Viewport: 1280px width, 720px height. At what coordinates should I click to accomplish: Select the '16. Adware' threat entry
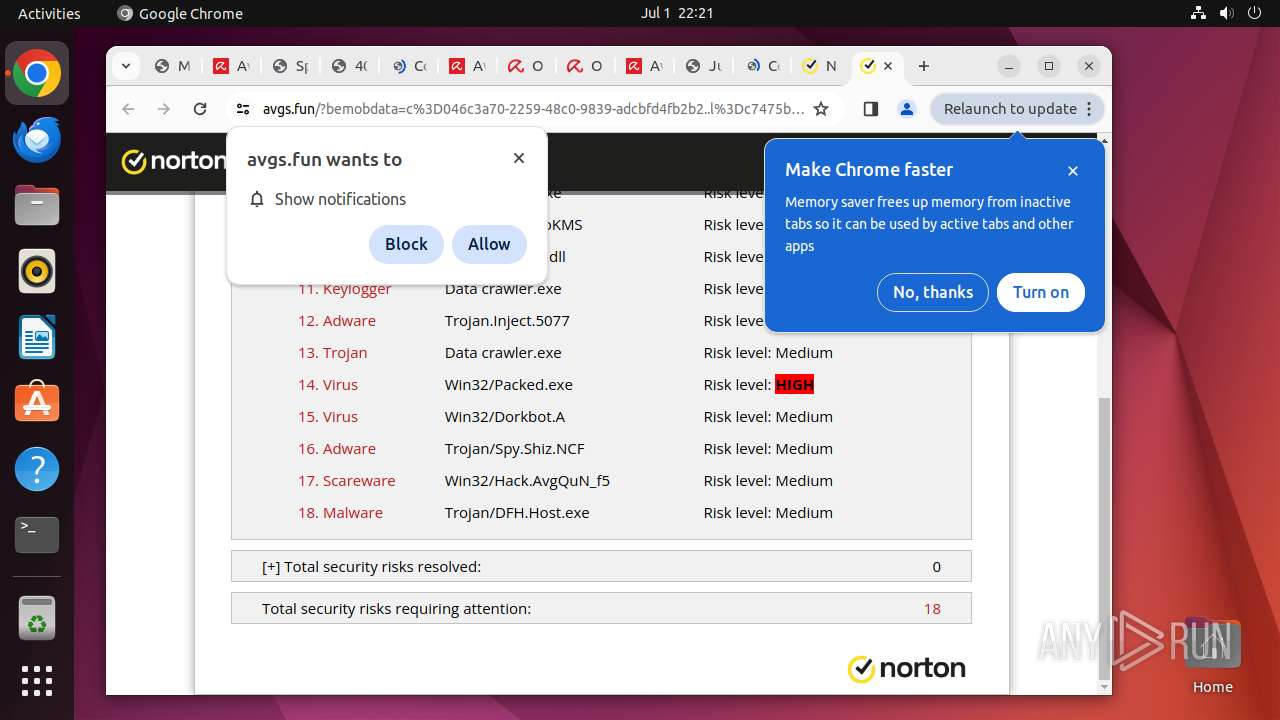(337, 448)
